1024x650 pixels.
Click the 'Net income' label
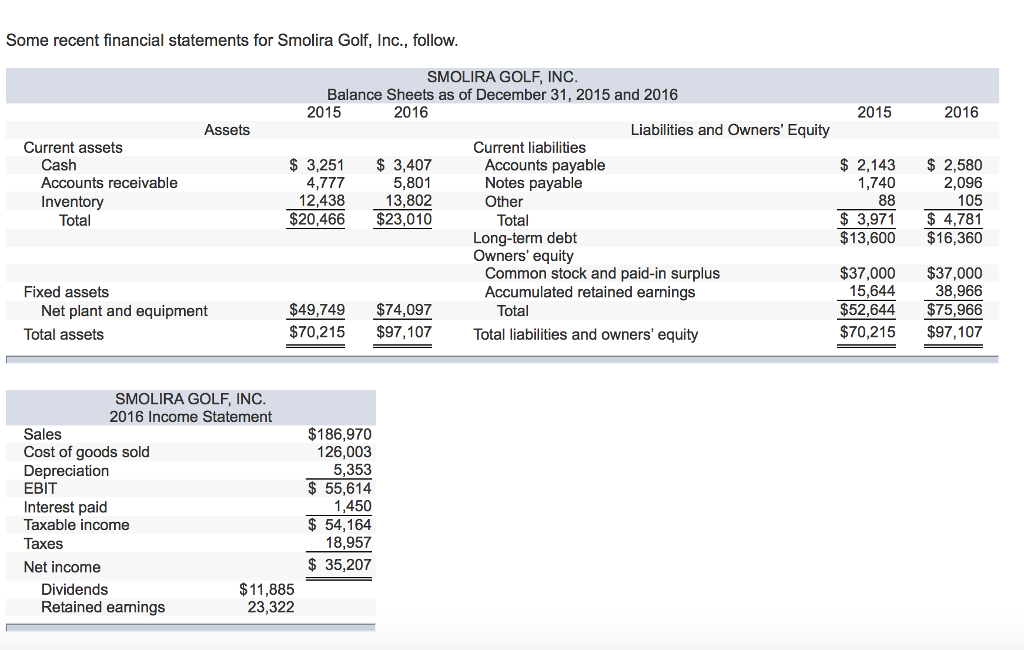[62, 567]
